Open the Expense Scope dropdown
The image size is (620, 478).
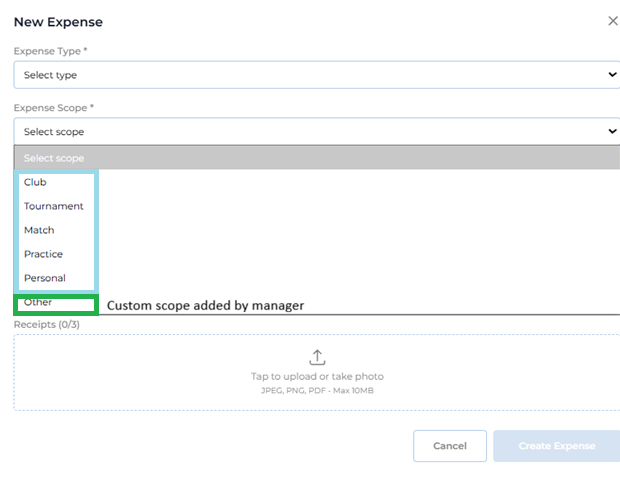click(x=317, y=131)
